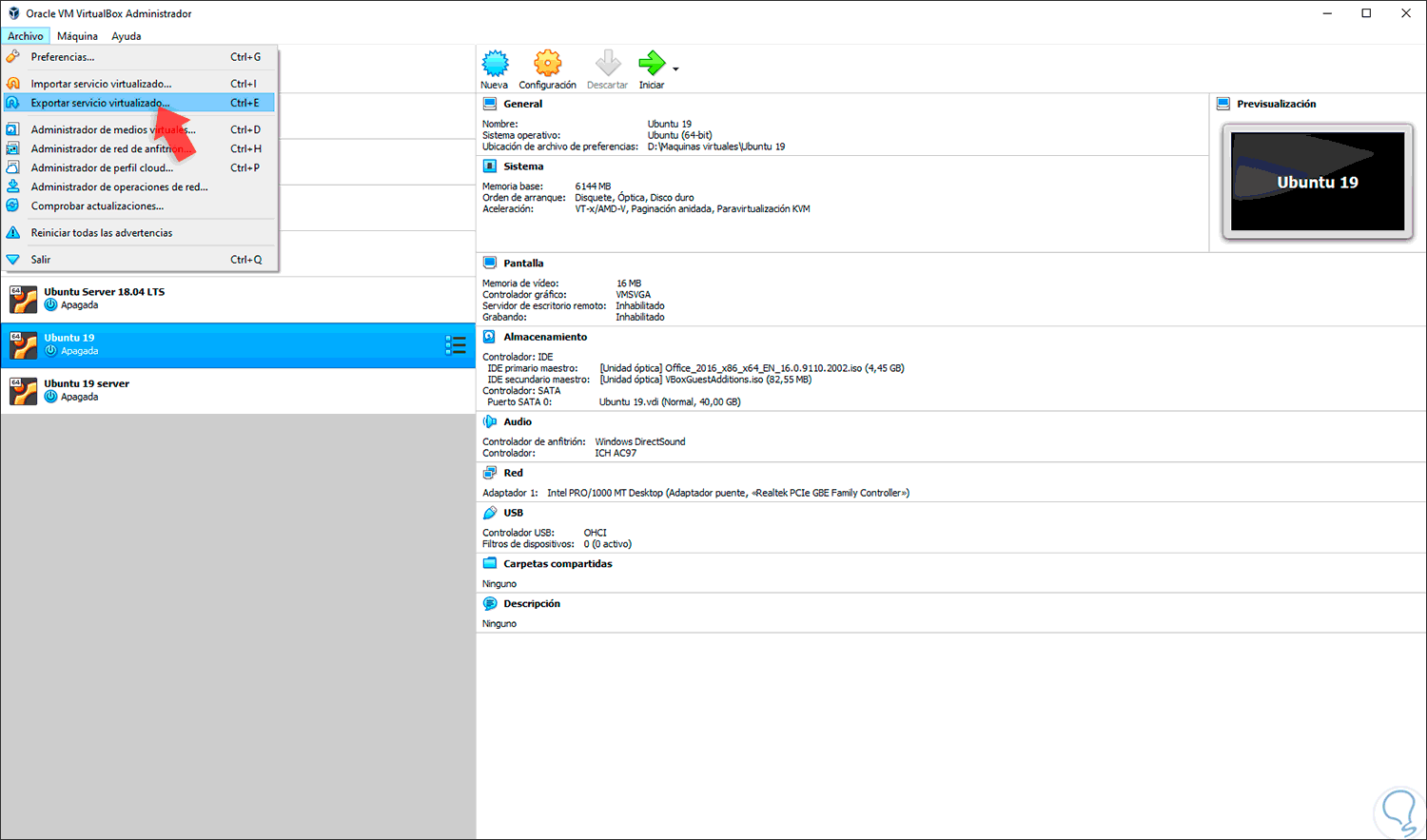Click the Administrador de operaciones de red icon
Screen dimensions: 1427x840
click(x=13, y=186)
